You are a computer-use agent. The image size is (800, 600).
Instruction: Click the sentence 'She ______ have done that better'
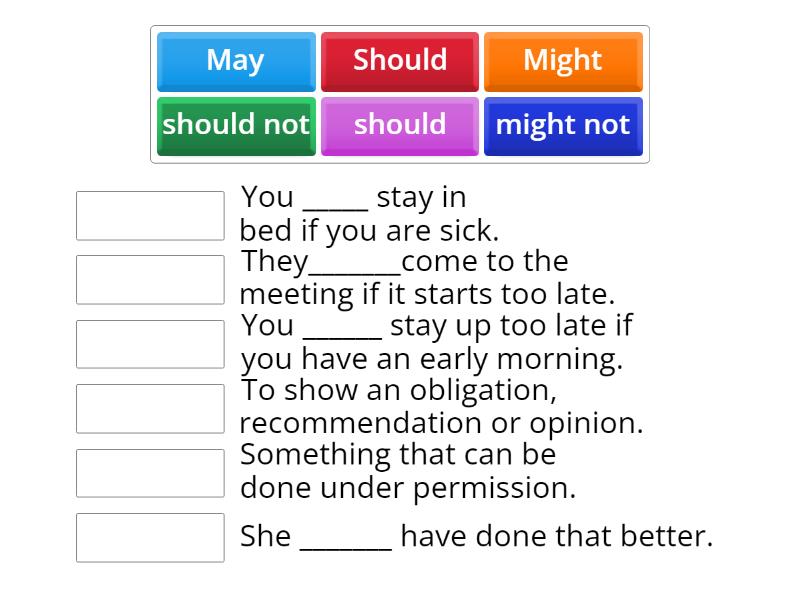point(475,536)
